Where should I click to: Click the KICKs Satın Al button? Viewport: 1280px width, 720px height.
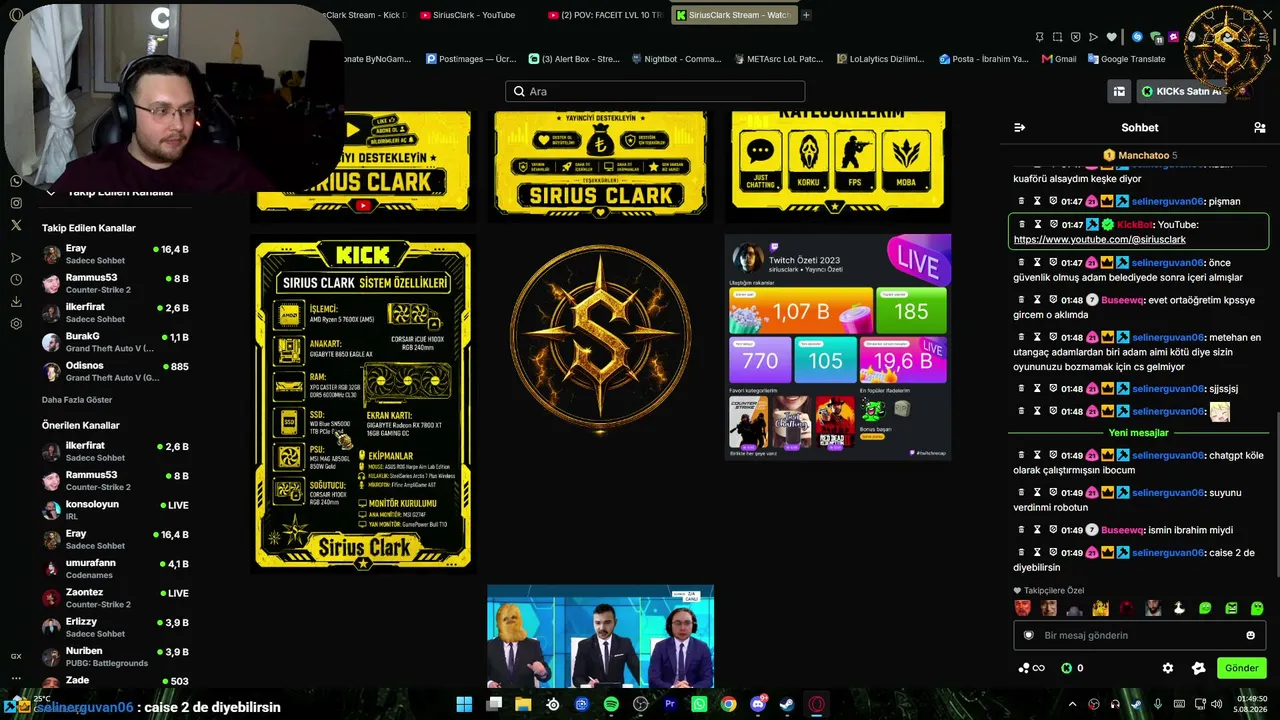pos(1181,91)
